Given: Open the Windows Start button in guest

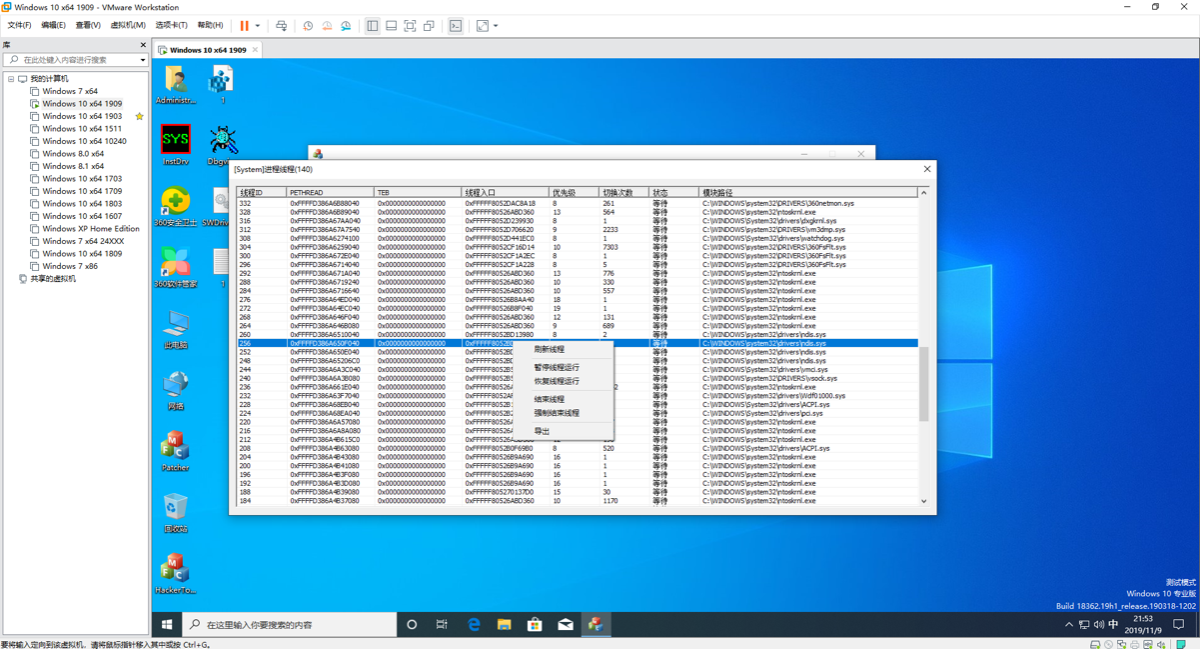Looking at the screenshot, I should click(x=167, y=624).
